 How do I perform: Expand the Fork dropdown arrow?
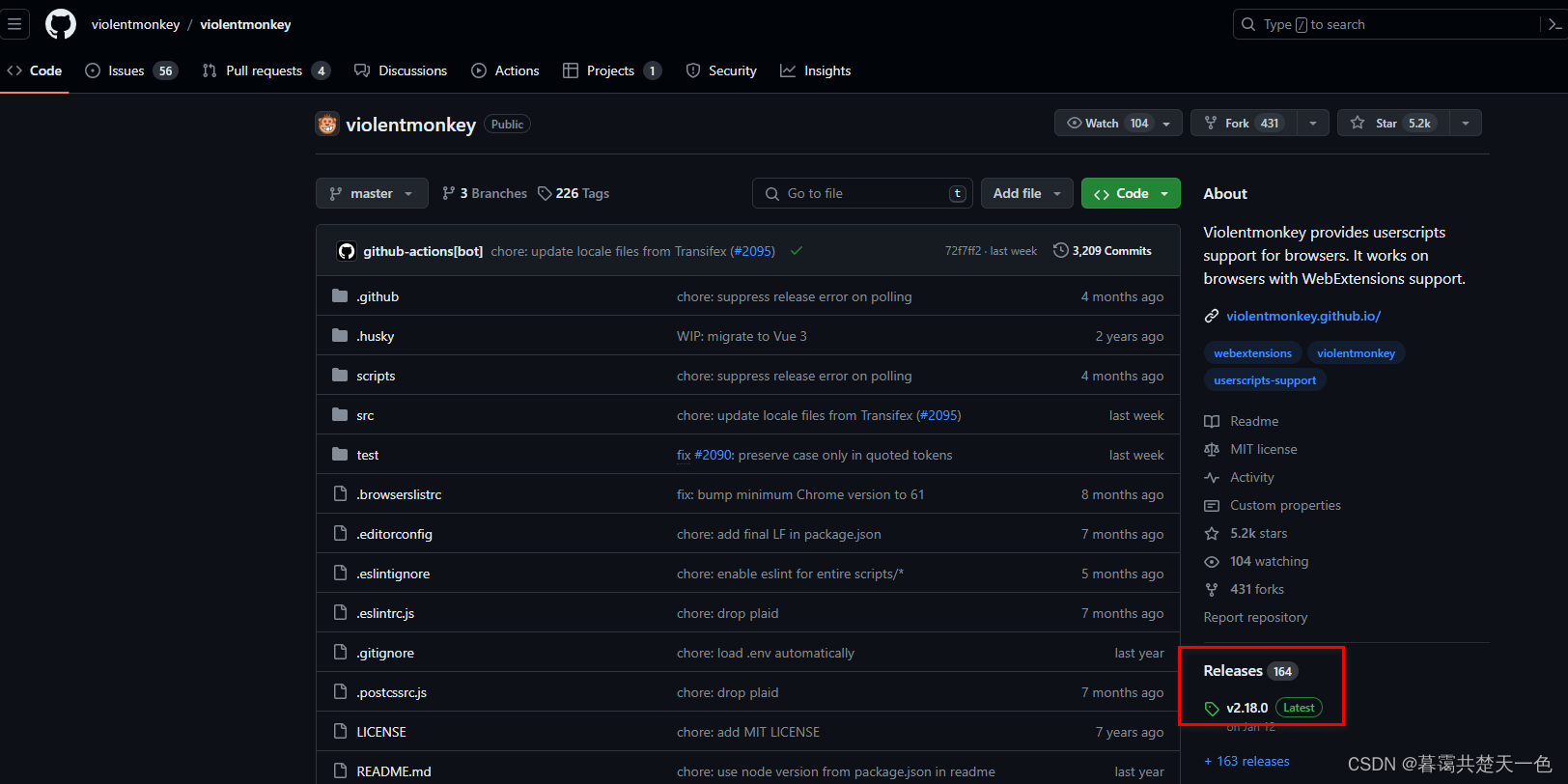click(1313, 123)
